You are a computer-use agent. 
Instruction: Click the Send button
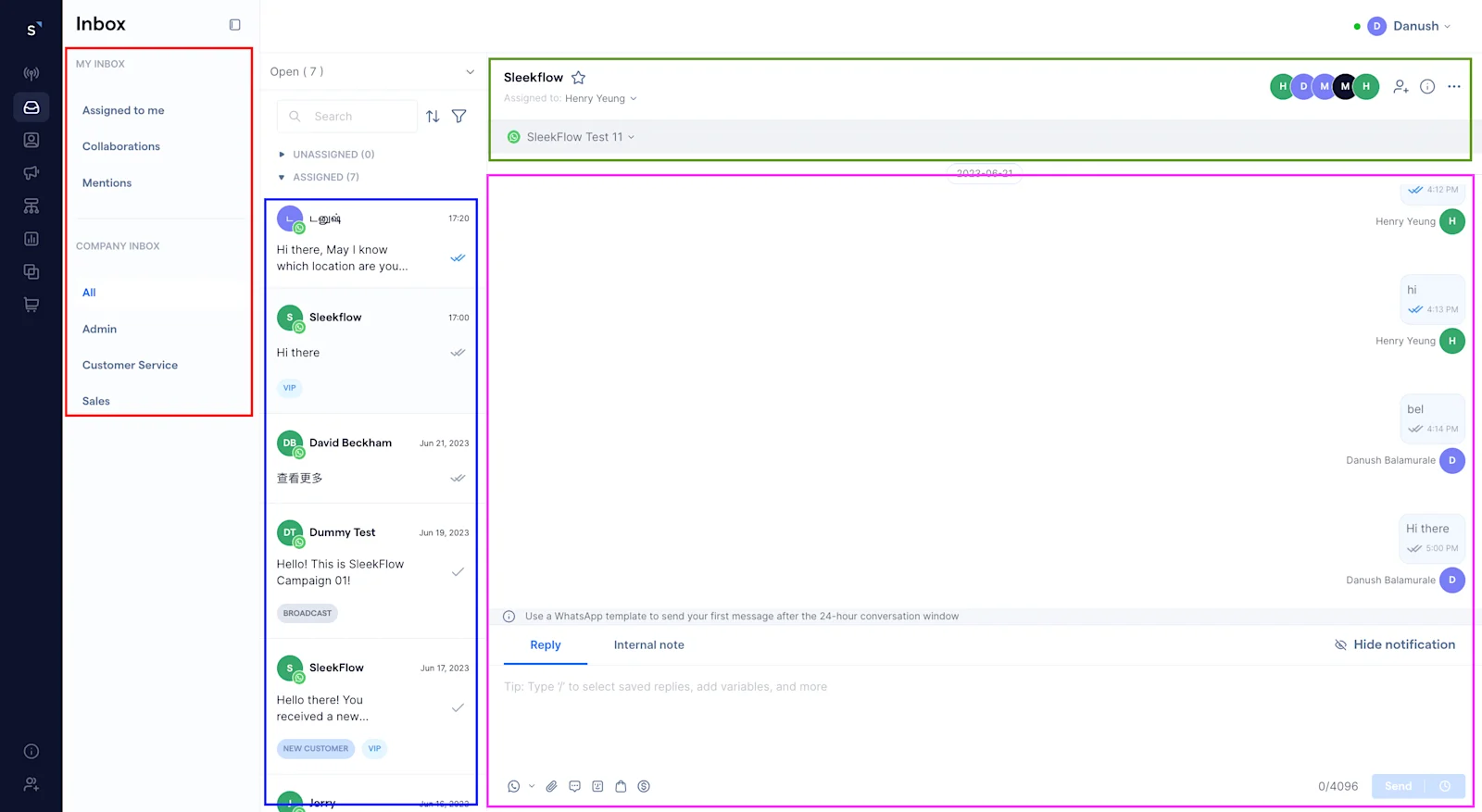(1399, 786)
